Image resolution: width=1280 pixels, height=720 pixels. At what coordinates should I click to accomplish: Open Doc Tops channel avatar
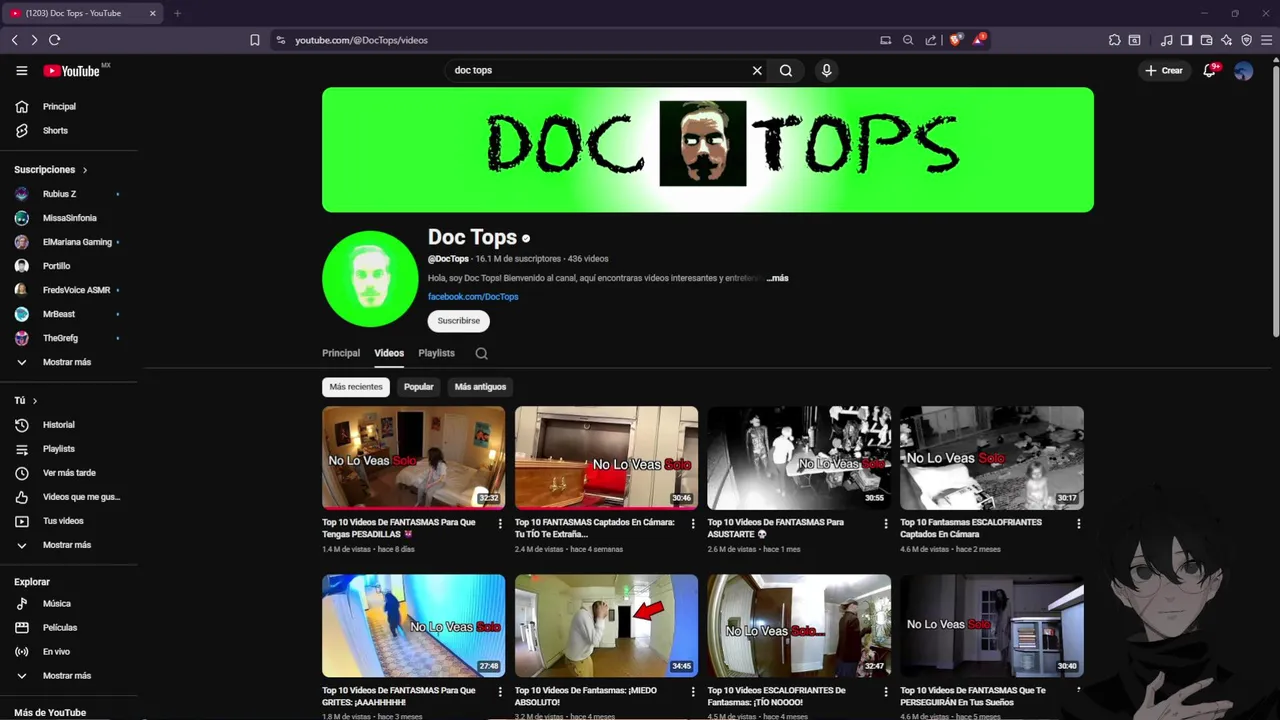pos(370,279)
